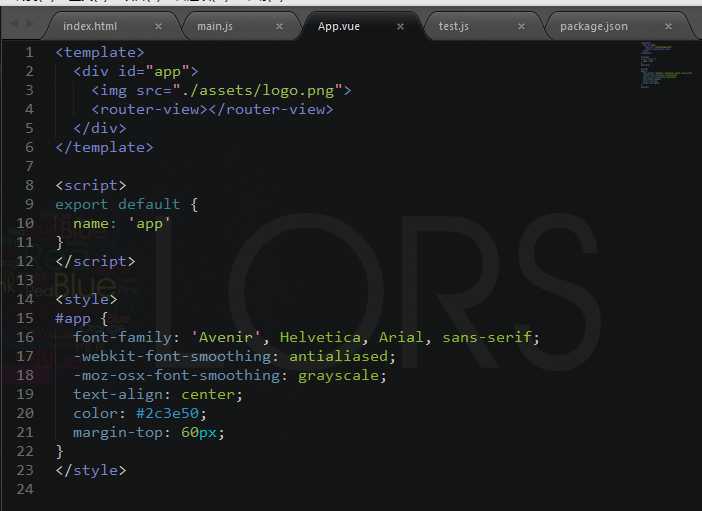Click the closing </template> tag
This screenshot has height=511, width=702.
tap(104, 147)
